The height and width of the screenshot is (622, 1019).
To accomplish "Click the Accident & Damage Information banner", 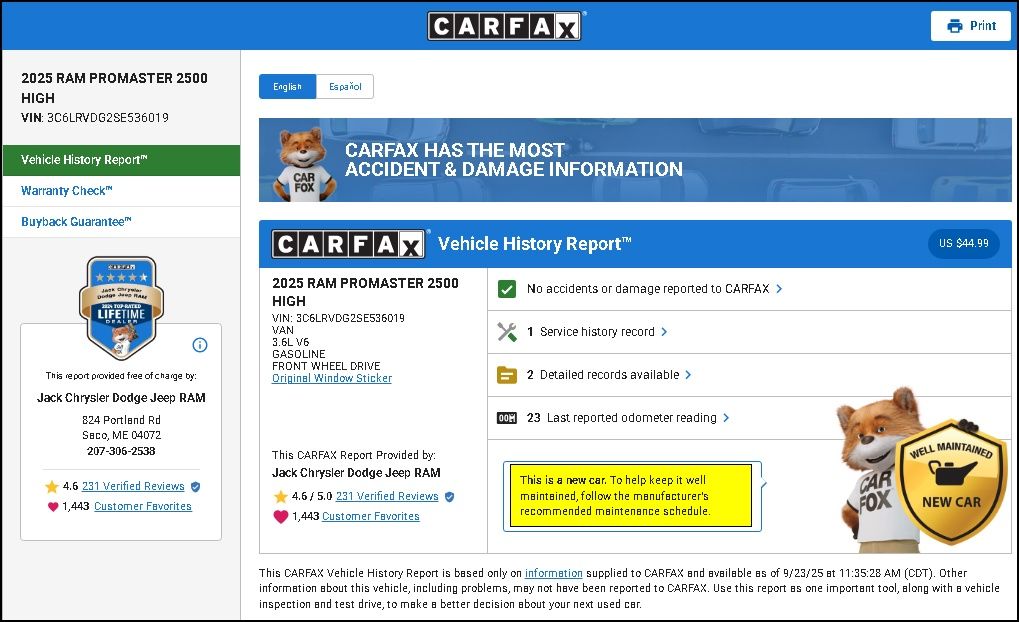I will (635, 160).
